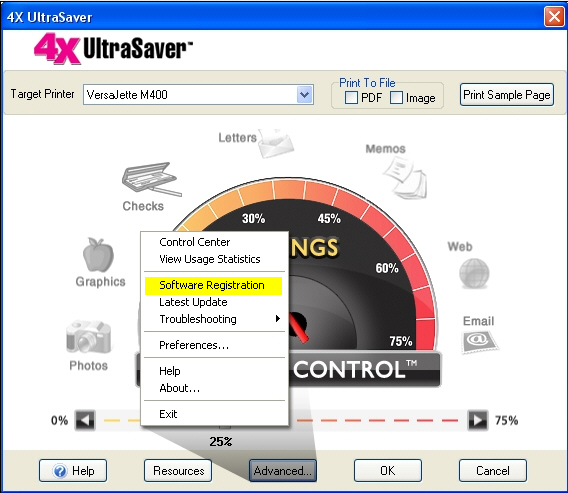Viewport: 568px width, 493px height.
Task: Confirm with the OK button
Action: point(388,471)
